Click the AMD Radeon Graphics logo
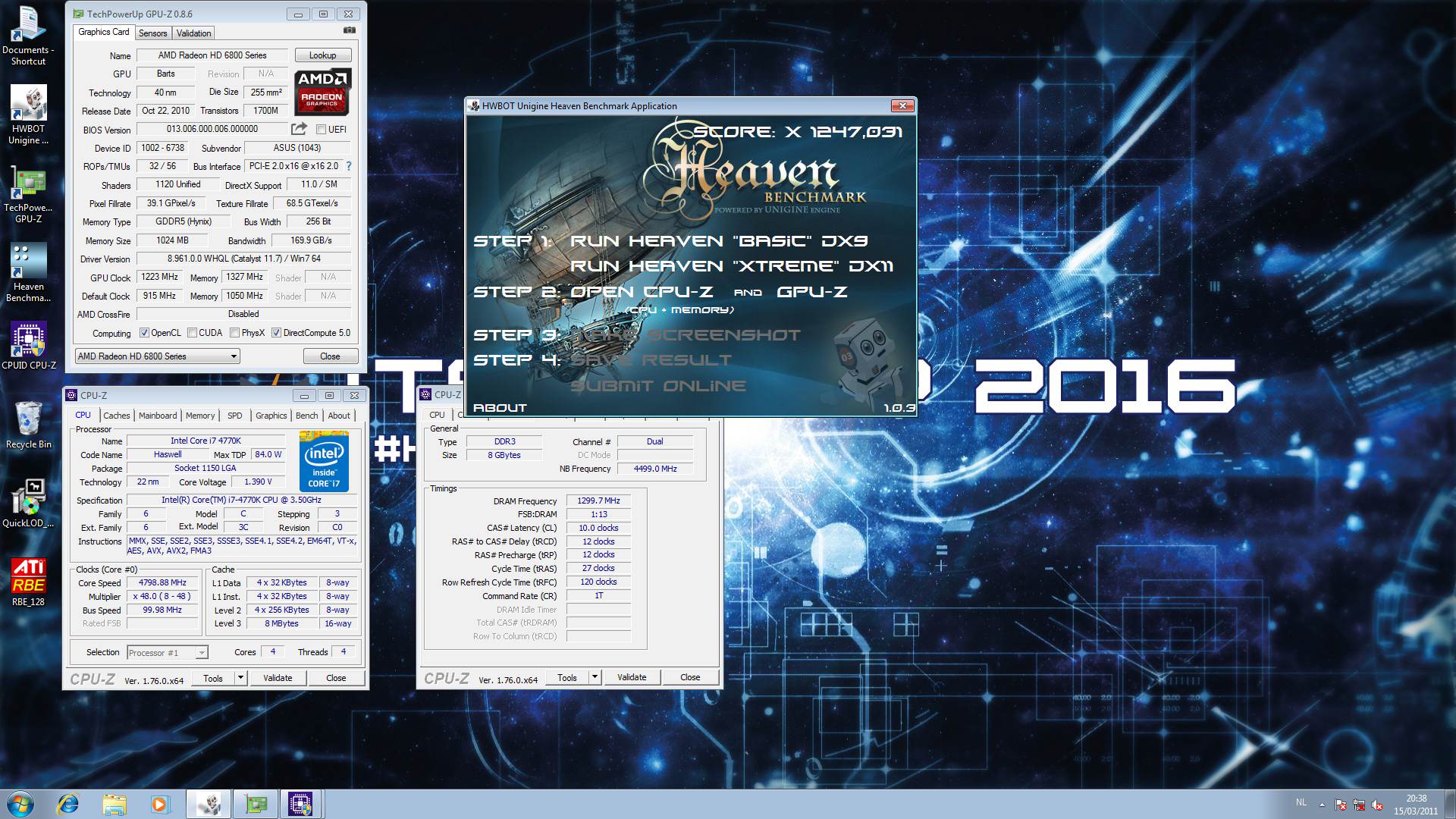Screen dimensions: 1456x819 322,91
